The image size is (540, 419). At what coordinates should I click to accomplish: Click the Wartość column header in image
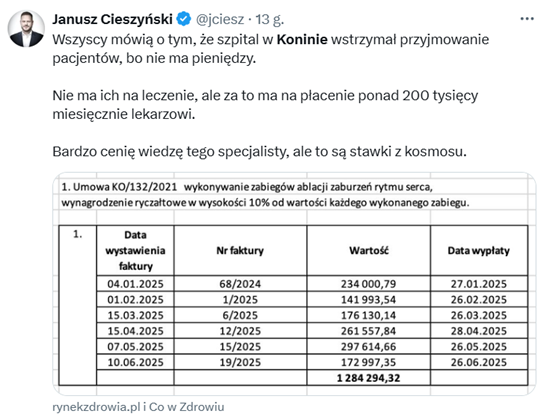coord(368,250)
